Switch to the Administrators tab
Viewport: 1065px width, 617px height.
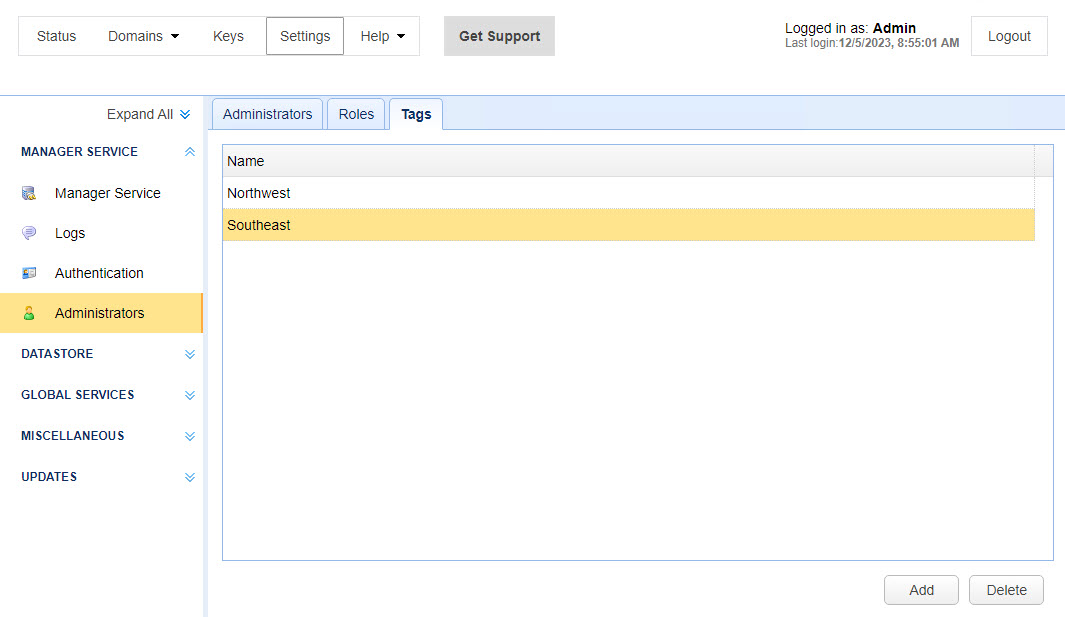click(266, 114)
